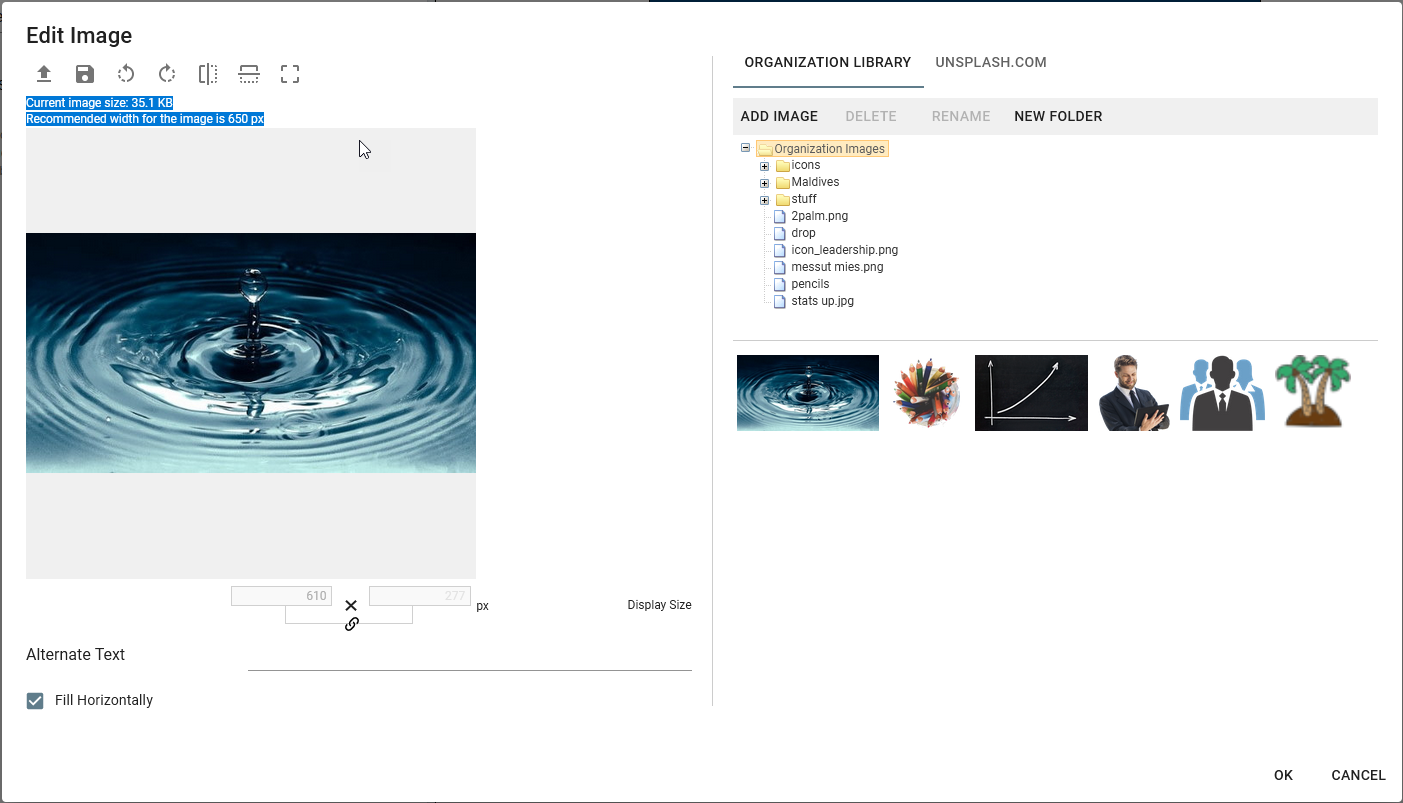Switch to the Unsplash.com tab
The height and width of the screenshot is (803, 1403).
point(990,62)
